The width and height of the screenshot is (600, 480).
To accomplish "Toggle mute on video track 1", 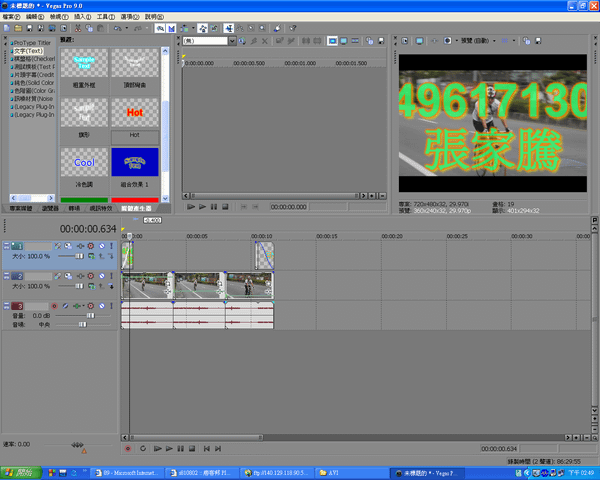I will pyautogui.click(x=102, y=246).
